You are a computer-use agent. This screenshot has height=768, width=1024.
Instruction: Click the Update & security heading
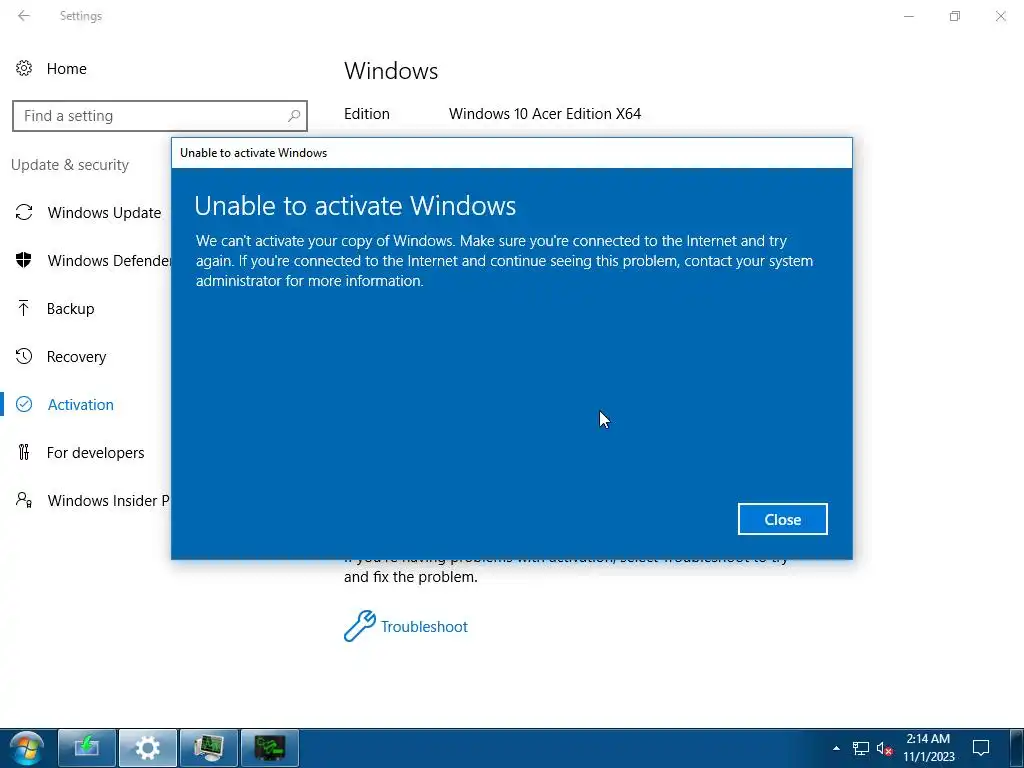coord(70,165)
